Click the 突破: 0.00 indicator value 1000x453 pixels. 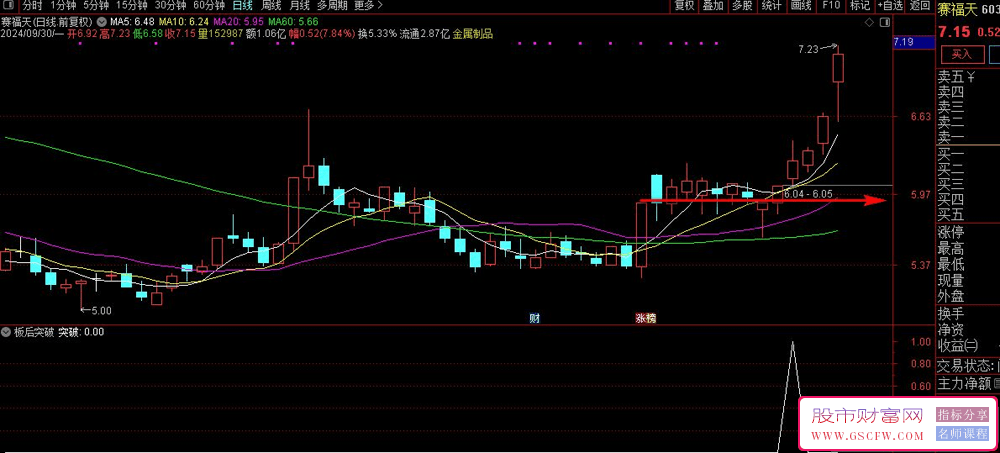81,332
